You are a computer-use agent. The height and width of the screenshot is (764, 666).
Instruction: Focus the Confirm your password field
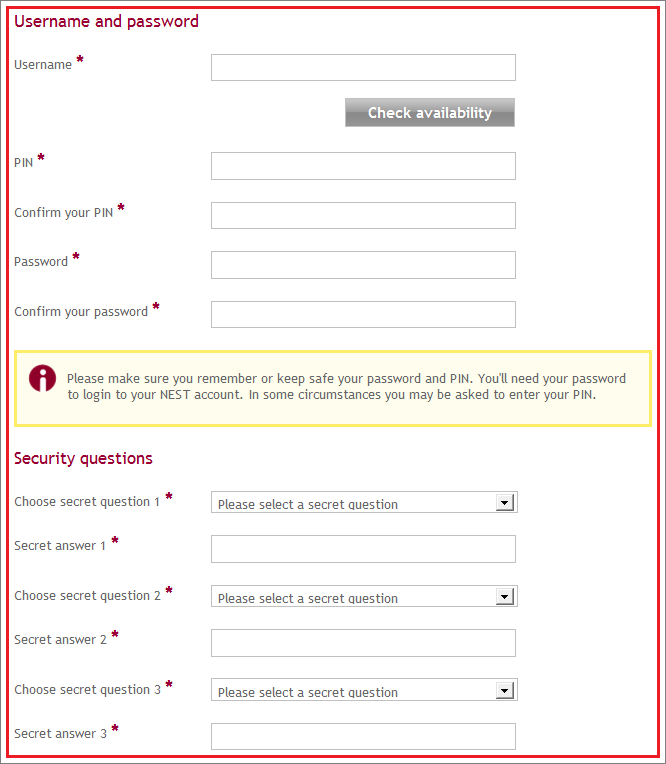363,314
